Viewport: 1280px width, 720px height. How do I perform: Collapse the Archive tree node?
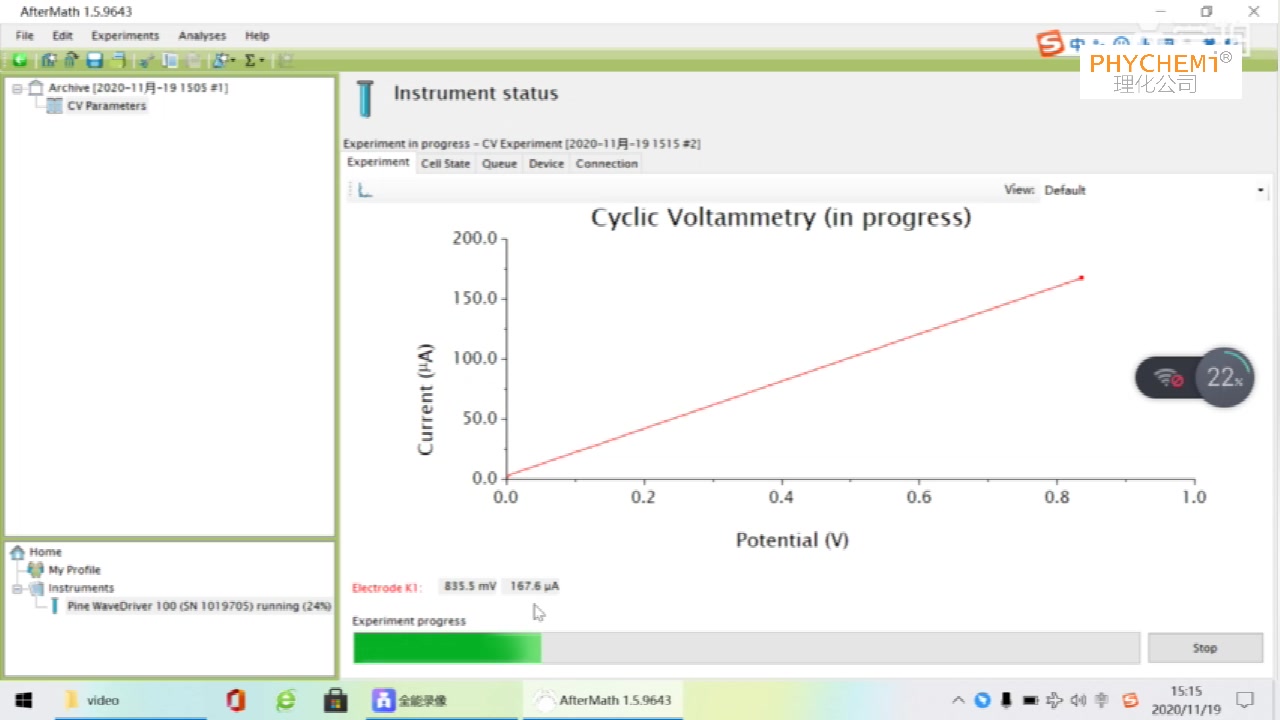pos(17,88)
